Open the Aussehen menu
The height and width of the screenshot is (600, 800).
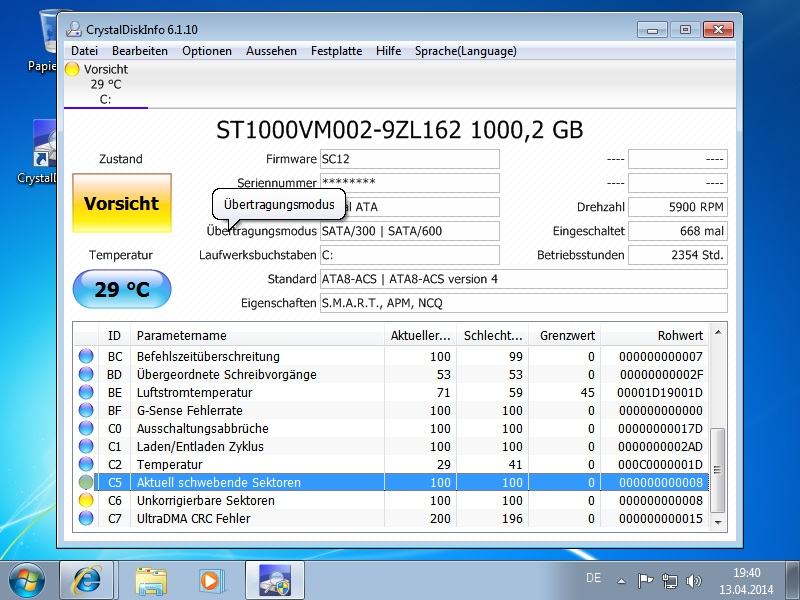(x=271, y=51)
